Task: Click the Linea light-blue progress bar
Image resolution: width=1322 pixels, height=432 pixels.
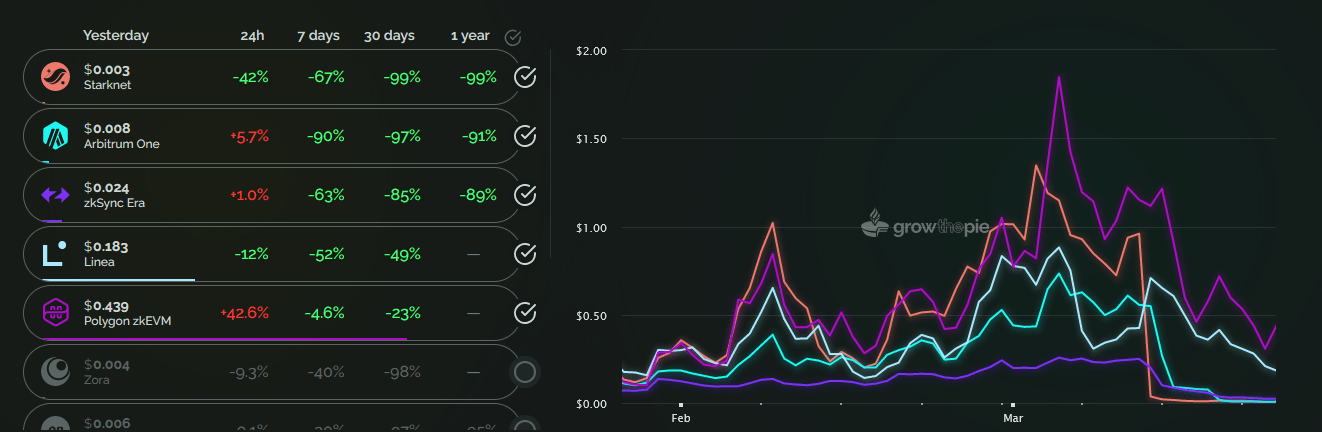Action: pyautogui.click(x=118, y=280)
